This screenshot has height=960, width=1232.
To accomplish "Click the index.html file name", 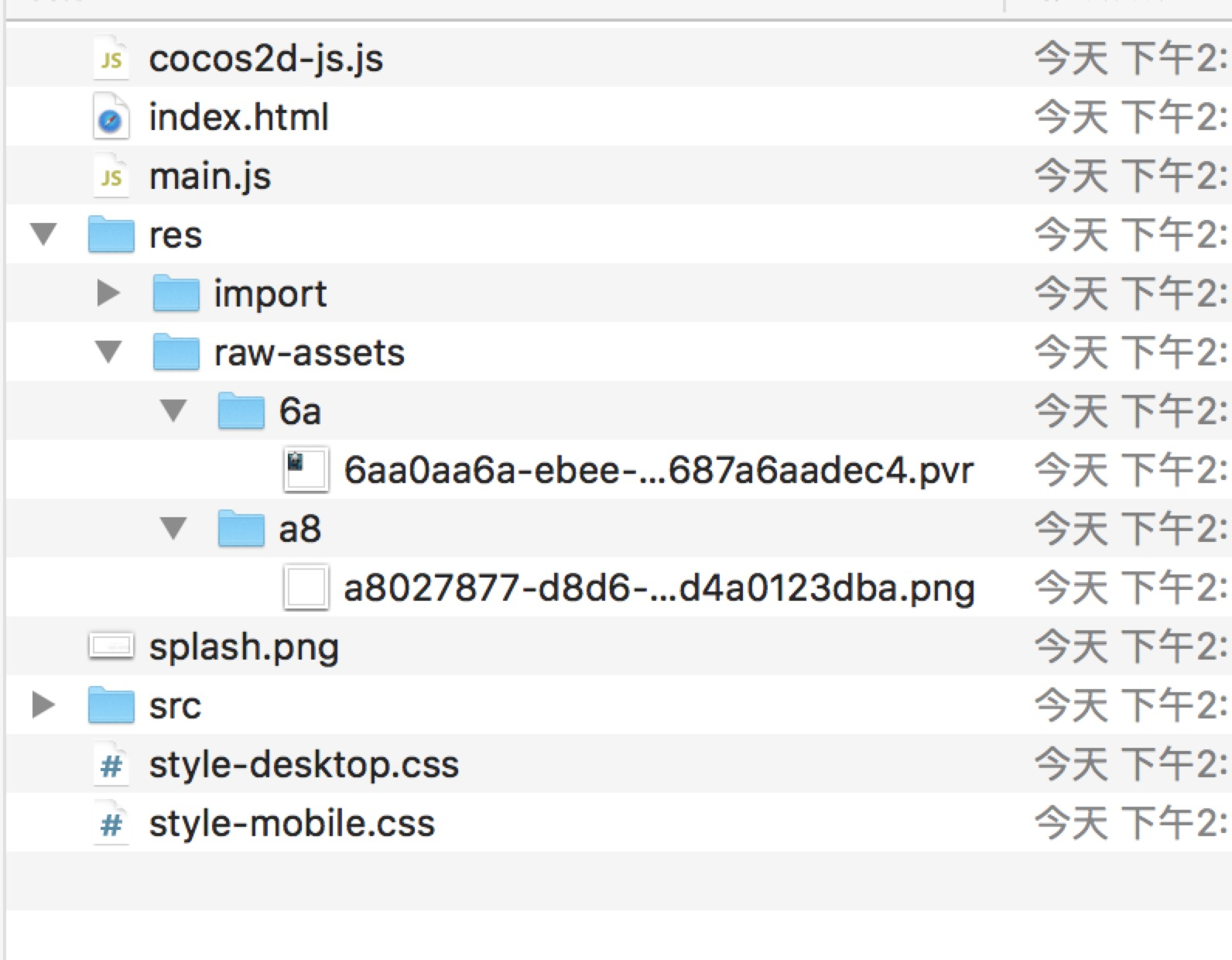I will coord(238,118).
